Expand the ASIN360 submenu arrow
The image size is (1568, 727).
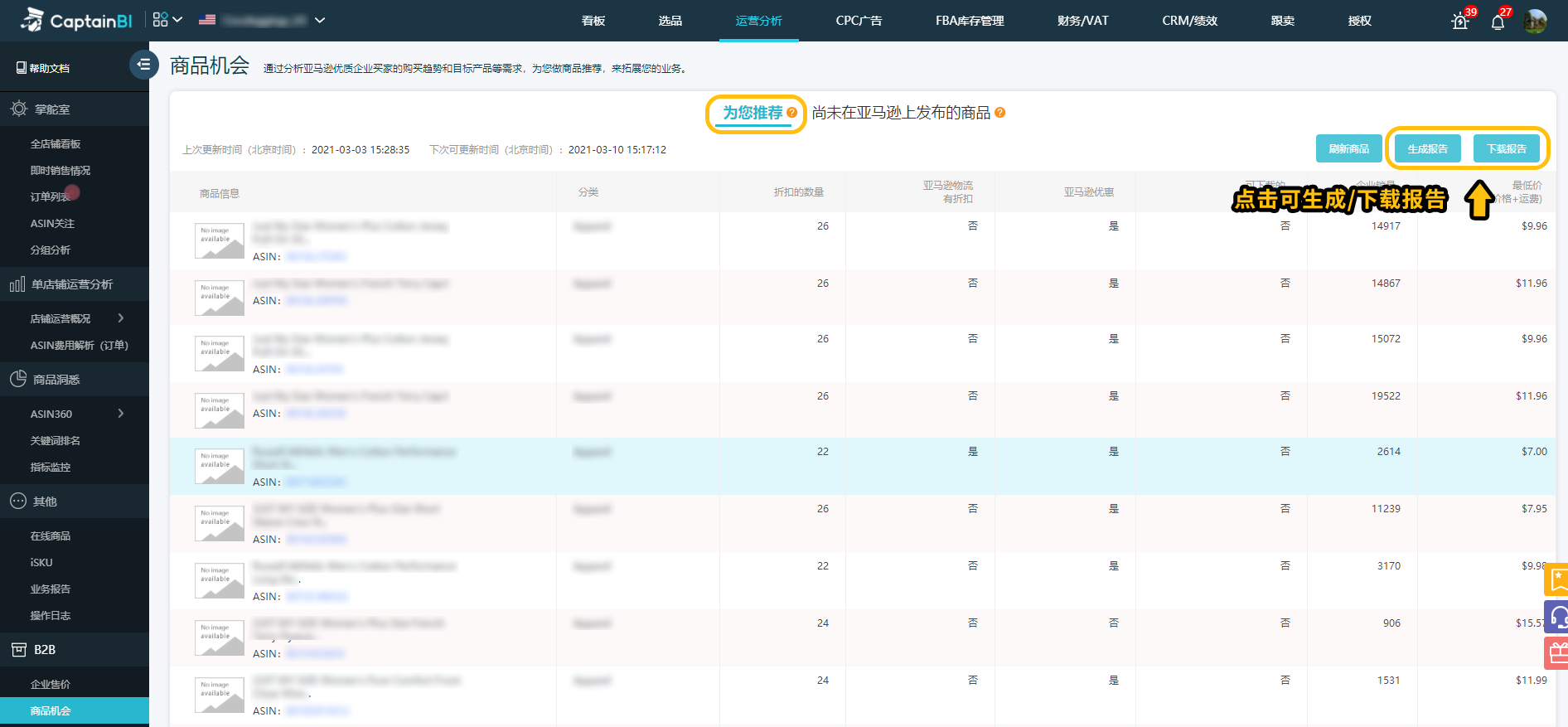pos(121,414)
